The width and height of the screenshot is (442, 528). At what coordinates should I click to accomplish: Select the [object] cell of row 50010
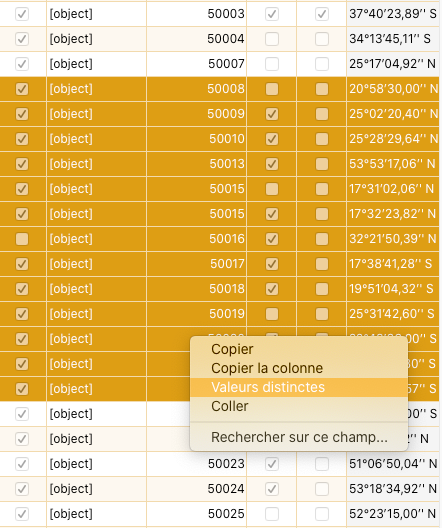[96, 139]
